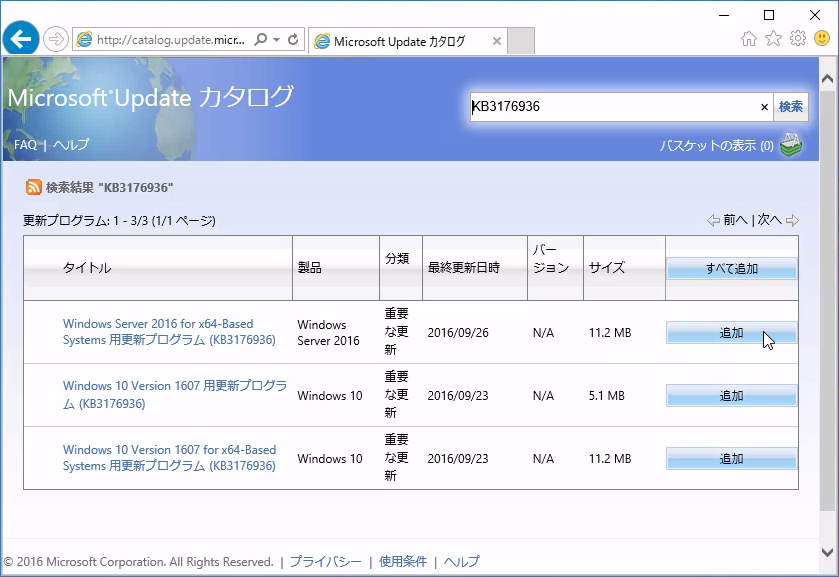839x577 pixels.
Task: Click the scrollbar down arrow
Action: click(x=827, y=552)
